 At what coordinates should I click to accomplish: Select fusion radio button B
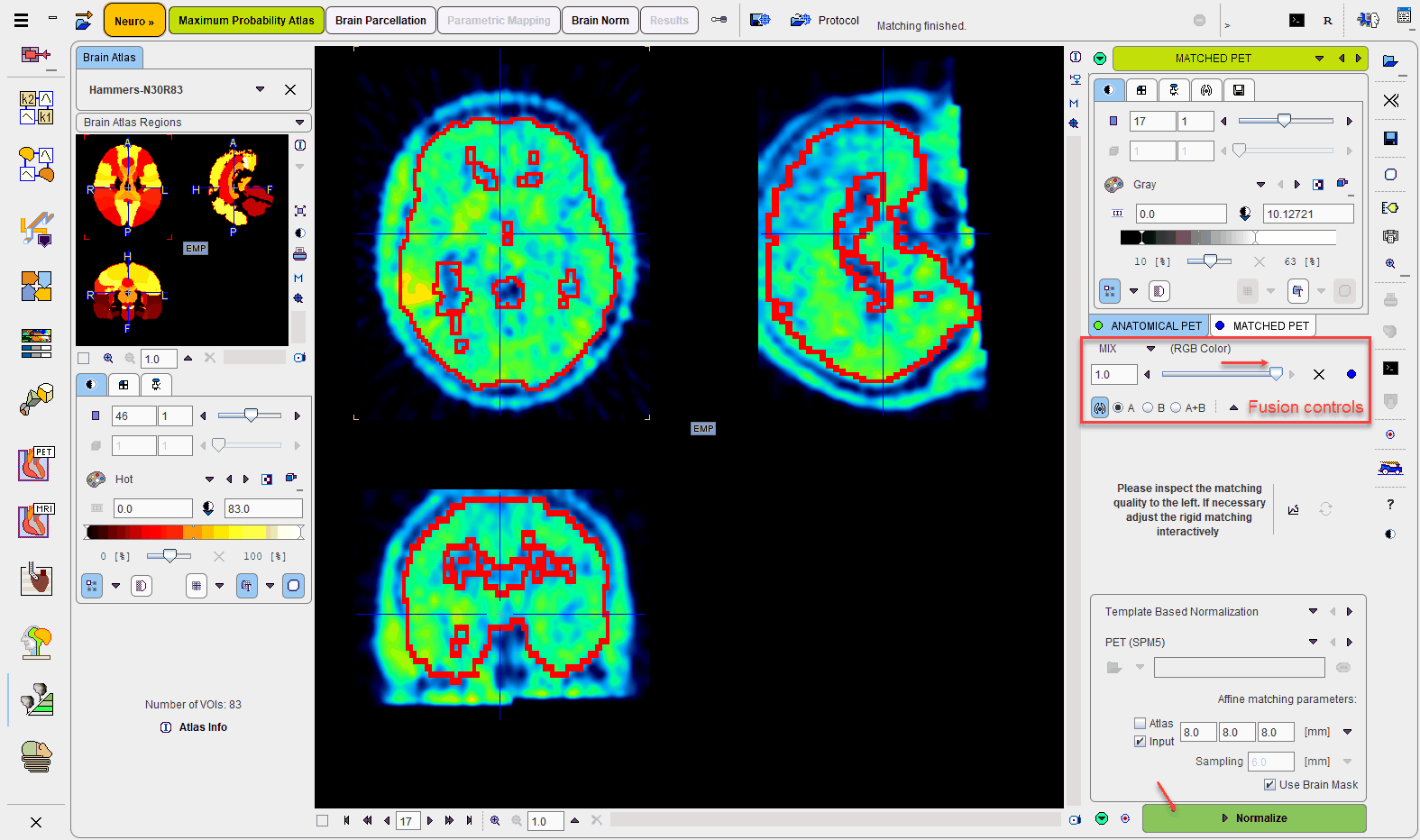1148,408
